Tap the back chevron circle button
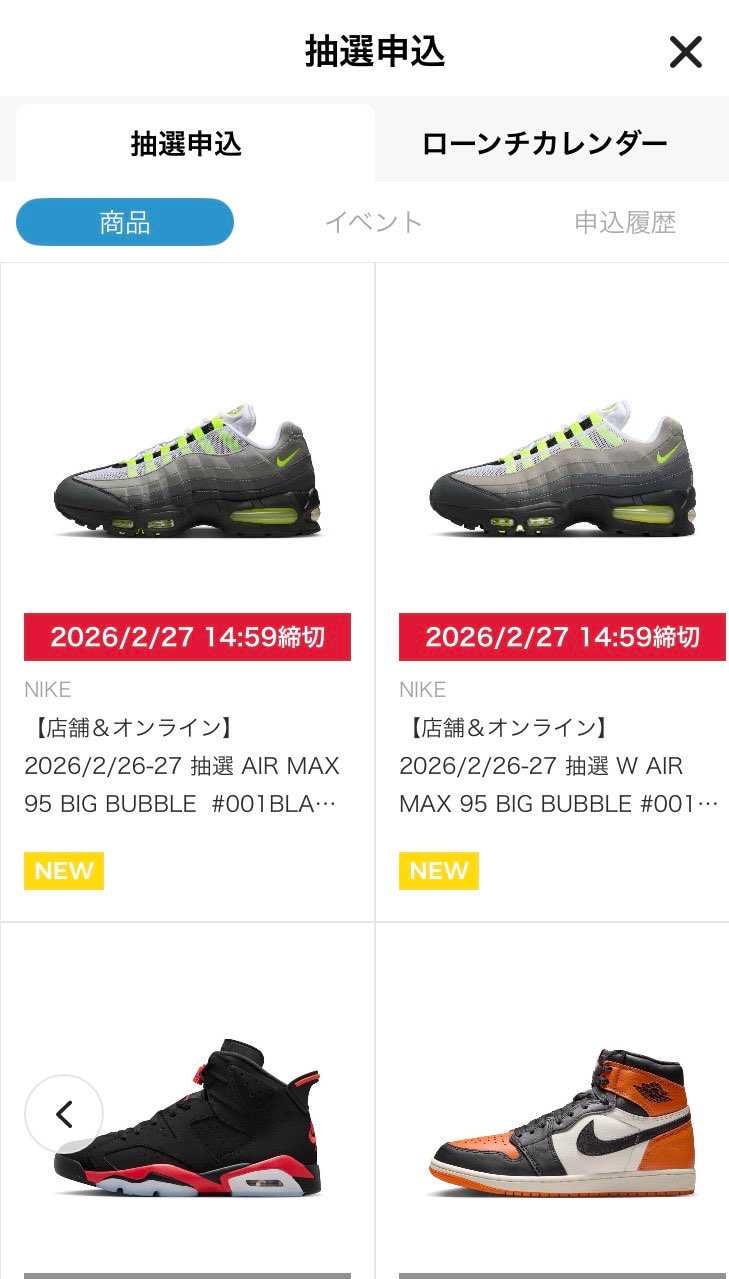This screenshot has height=1279, width=729. coord(64,1114)
